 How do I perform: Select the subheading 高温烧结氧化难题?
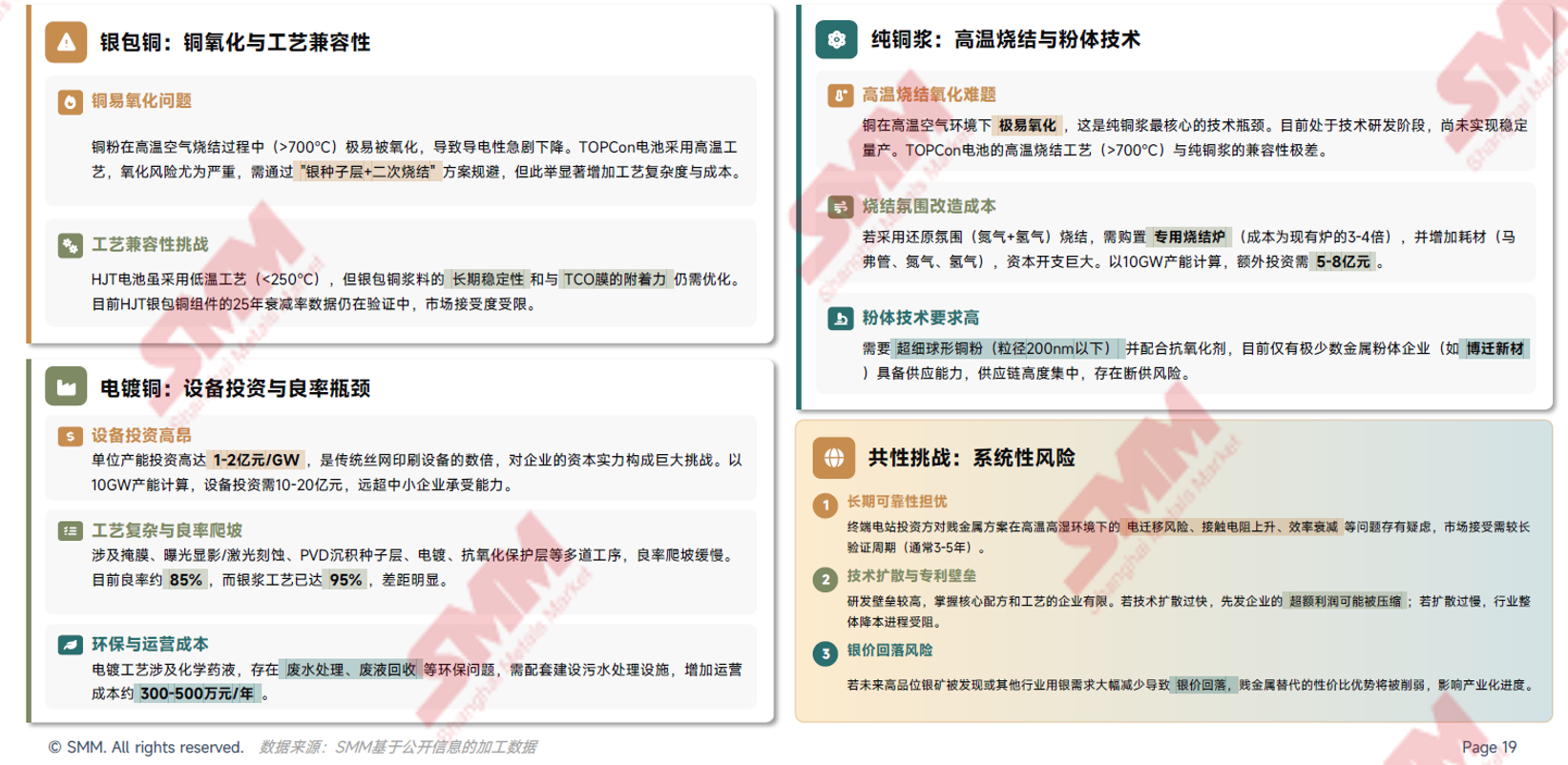(x=929, y=94)
